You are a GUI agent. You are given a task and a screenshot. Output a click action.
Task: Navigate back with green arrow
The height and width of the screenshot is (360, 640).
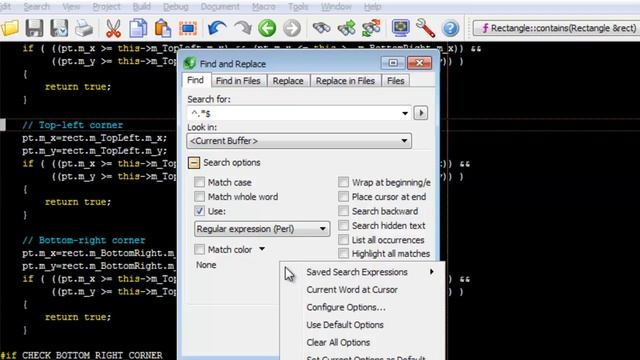[267, 28]
